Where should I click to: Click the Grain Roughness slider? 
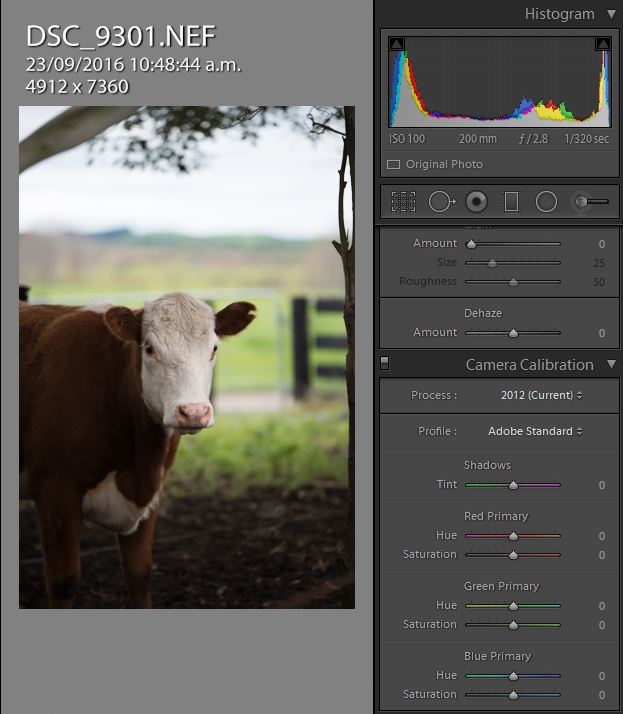click(x=513, y=282)
